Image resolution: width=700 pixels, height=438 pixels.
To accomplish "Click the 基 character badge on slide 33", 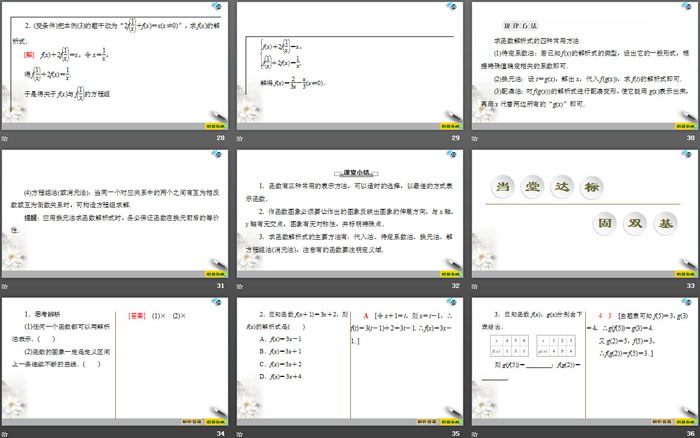I will click(665, 223).
